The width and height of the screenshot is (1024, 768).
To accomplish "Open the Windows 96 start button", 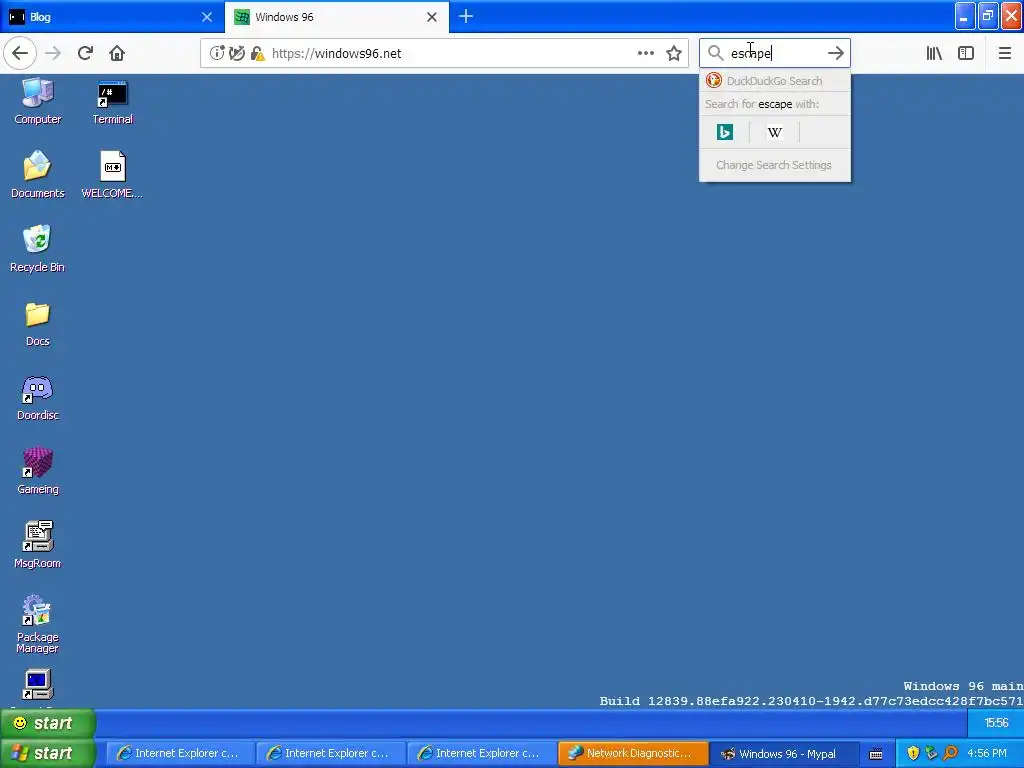I will click(x=48, y=723).
